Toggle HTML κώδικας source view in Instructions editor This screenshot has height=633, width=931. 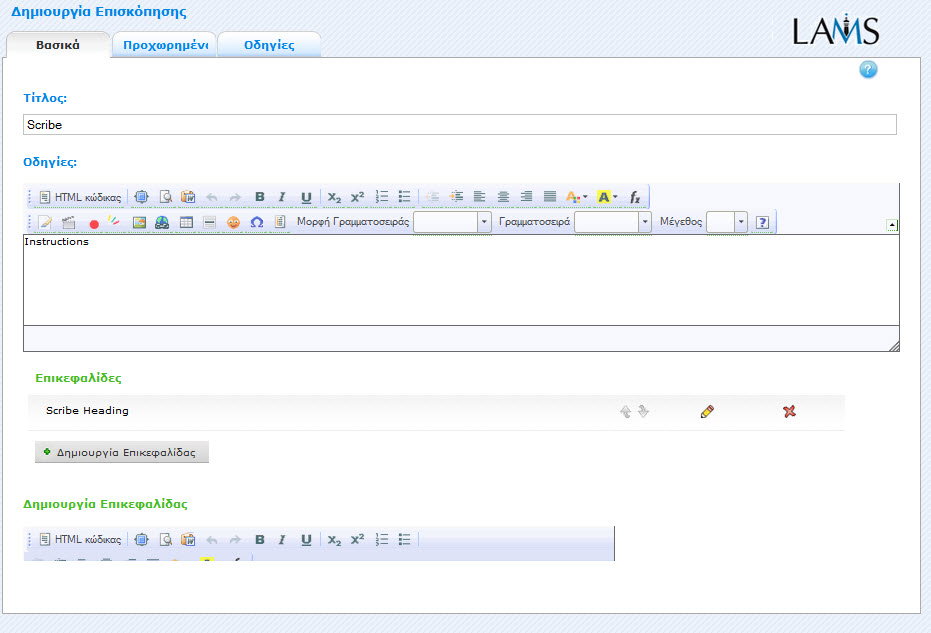tap(81, 197)
